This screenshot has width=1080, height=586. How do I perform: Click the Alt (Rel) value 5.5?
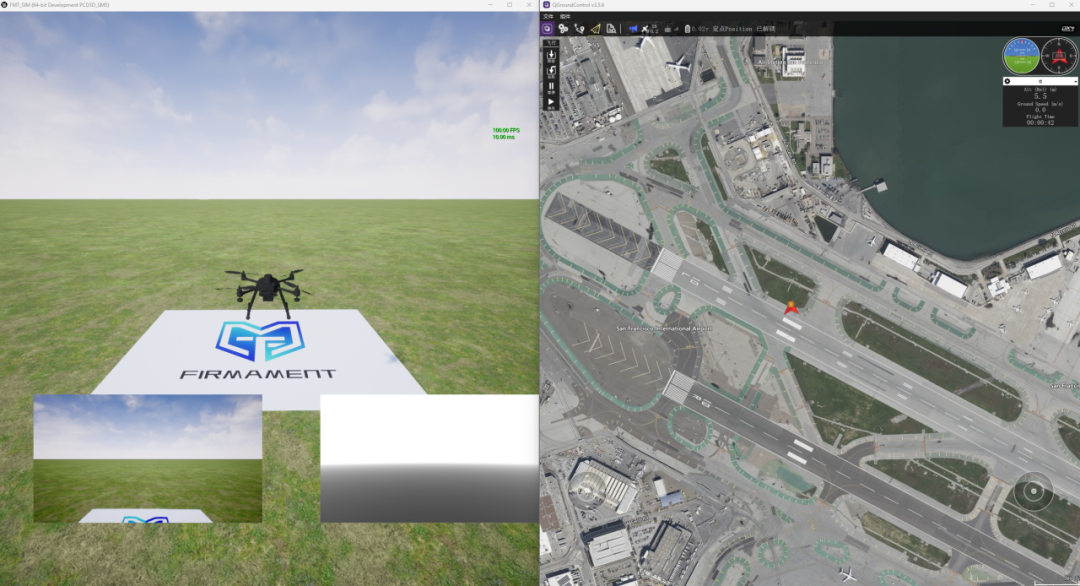point(1040,96)
